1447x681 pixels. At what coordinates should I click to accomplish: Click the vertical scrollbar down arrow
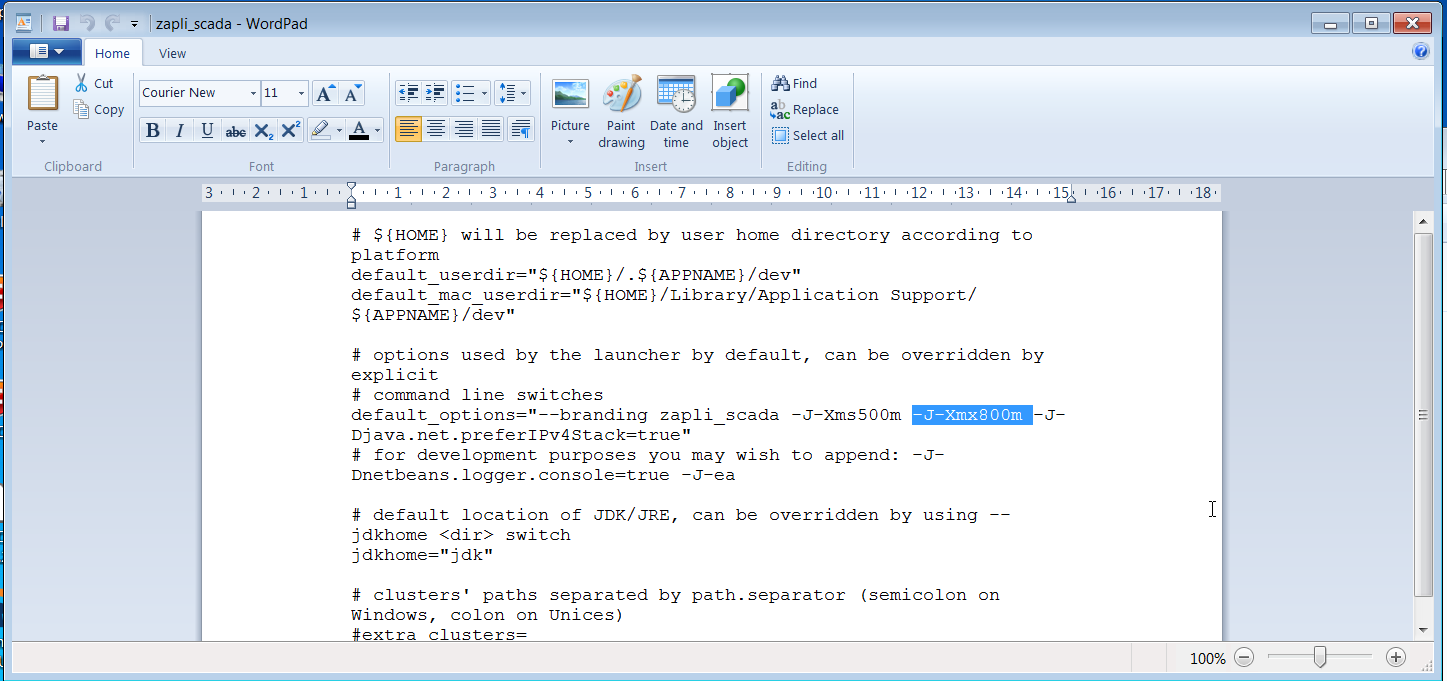point(1423,630)
